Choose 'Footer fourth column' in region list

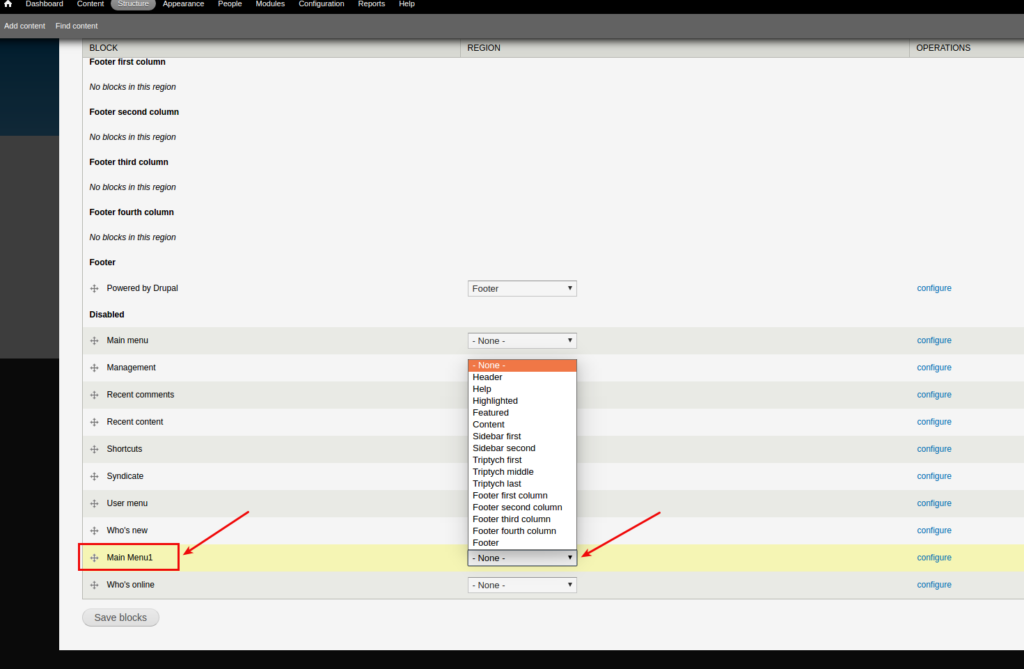coord(522,530)
